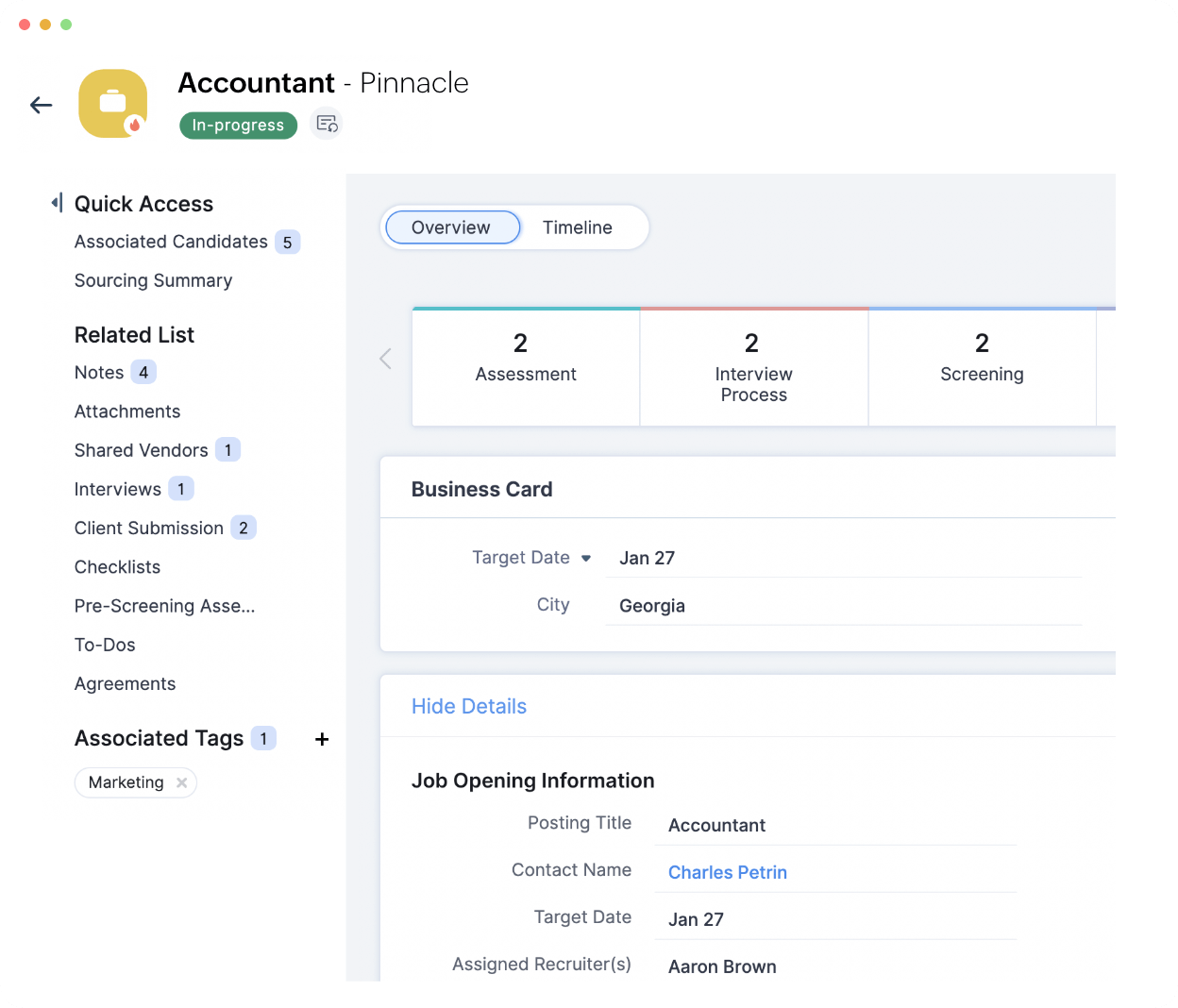Screen dimensions: 1178x1008
Task: Collapse the Quick Access sidebar panel
Action: coord(57,203)
